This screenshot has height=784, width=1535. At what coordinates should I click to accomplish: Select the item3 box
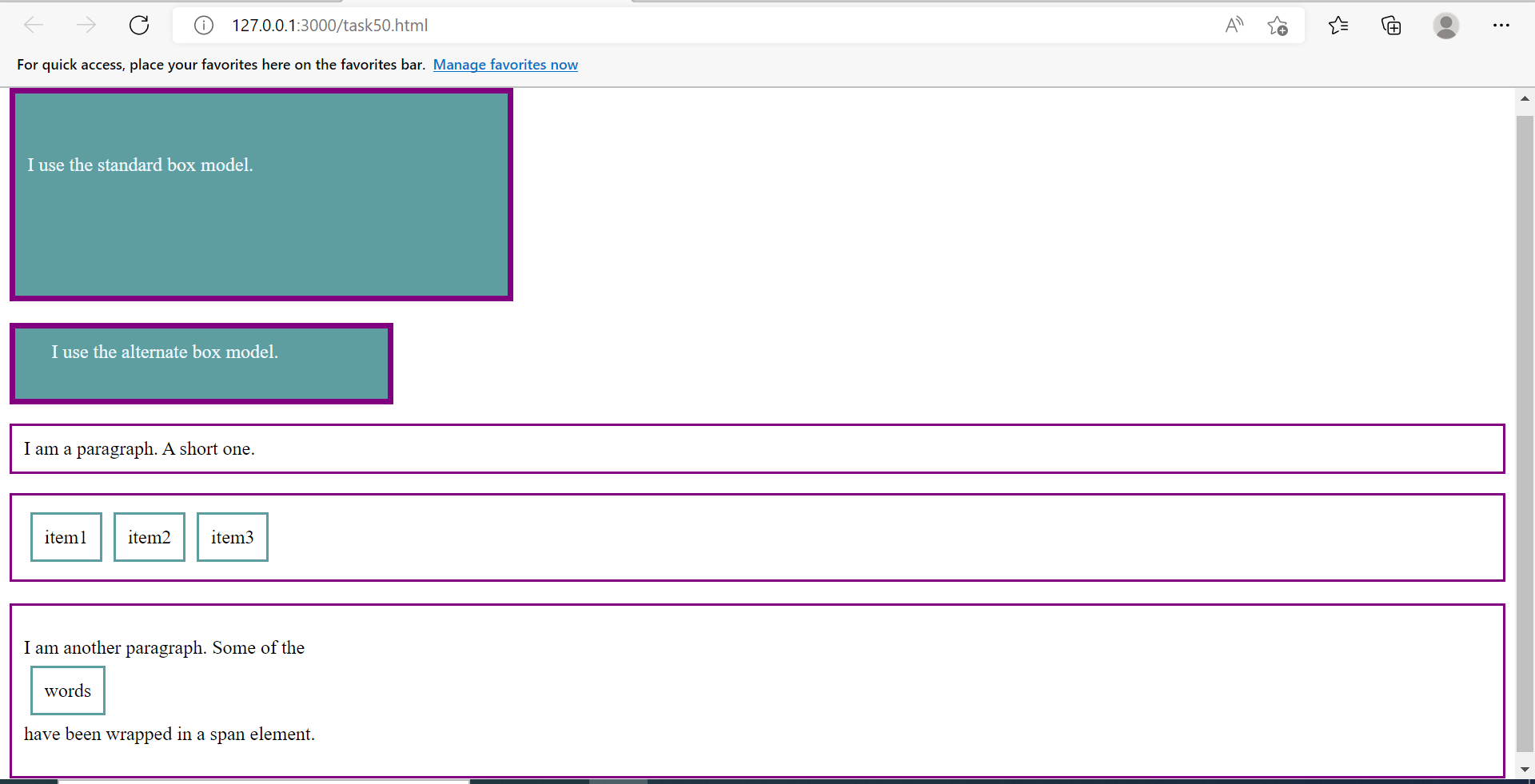click(231, 536)
